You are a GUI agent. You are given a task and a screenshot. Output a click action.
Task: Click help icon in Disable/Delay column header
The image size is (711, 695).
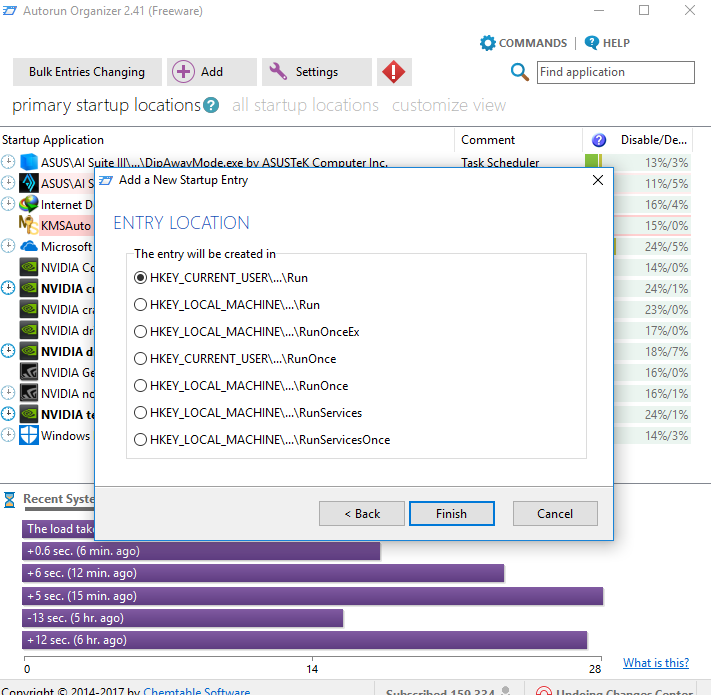point(599,140)
